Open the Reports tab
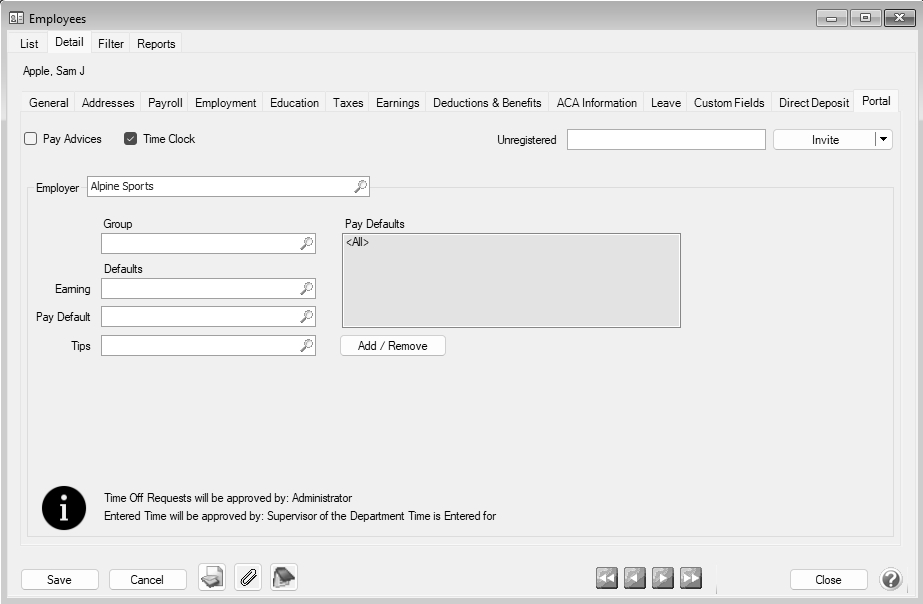 [156, 44]
